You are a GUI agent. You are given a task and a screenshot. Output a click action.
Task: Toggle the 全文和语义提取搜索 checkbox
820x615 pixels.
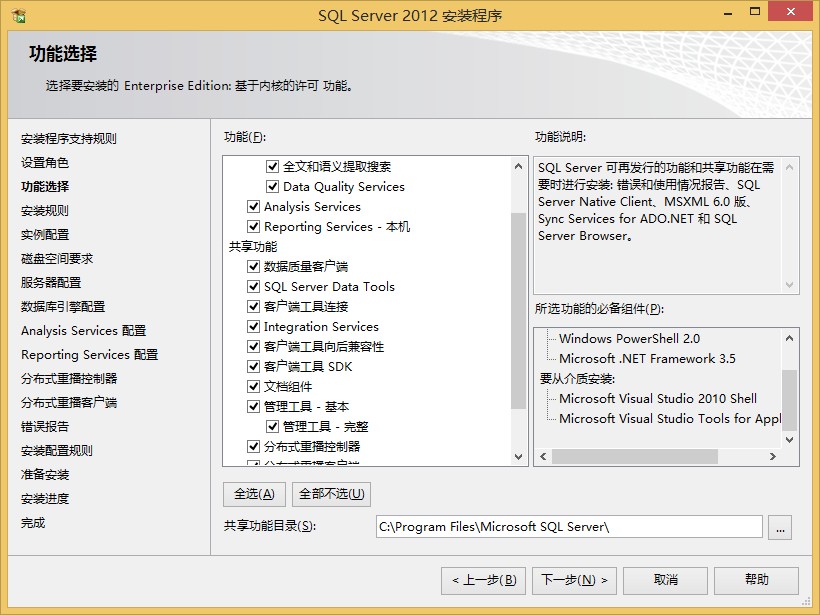tap(272, 166)
